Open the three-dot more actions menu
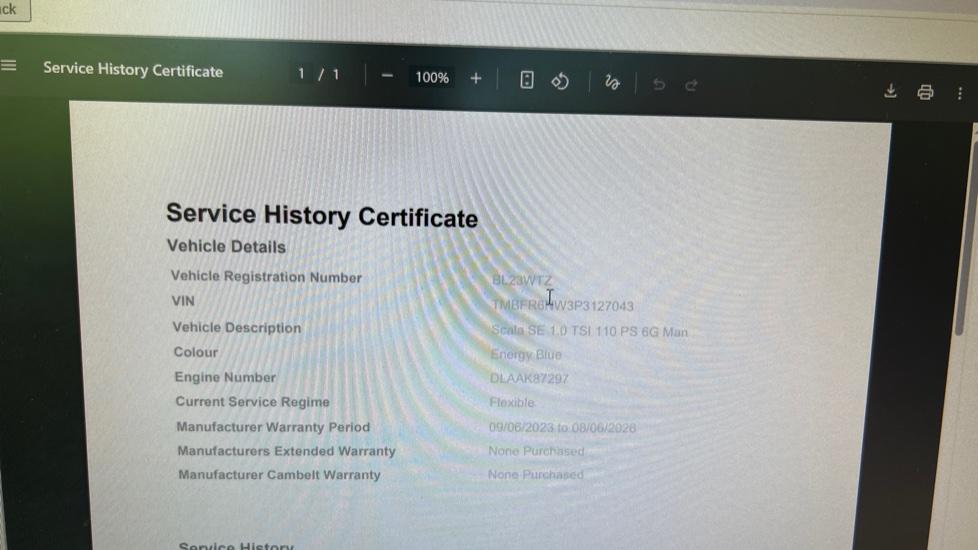Viewport: 978px width, 550px height. coord(960,93)
